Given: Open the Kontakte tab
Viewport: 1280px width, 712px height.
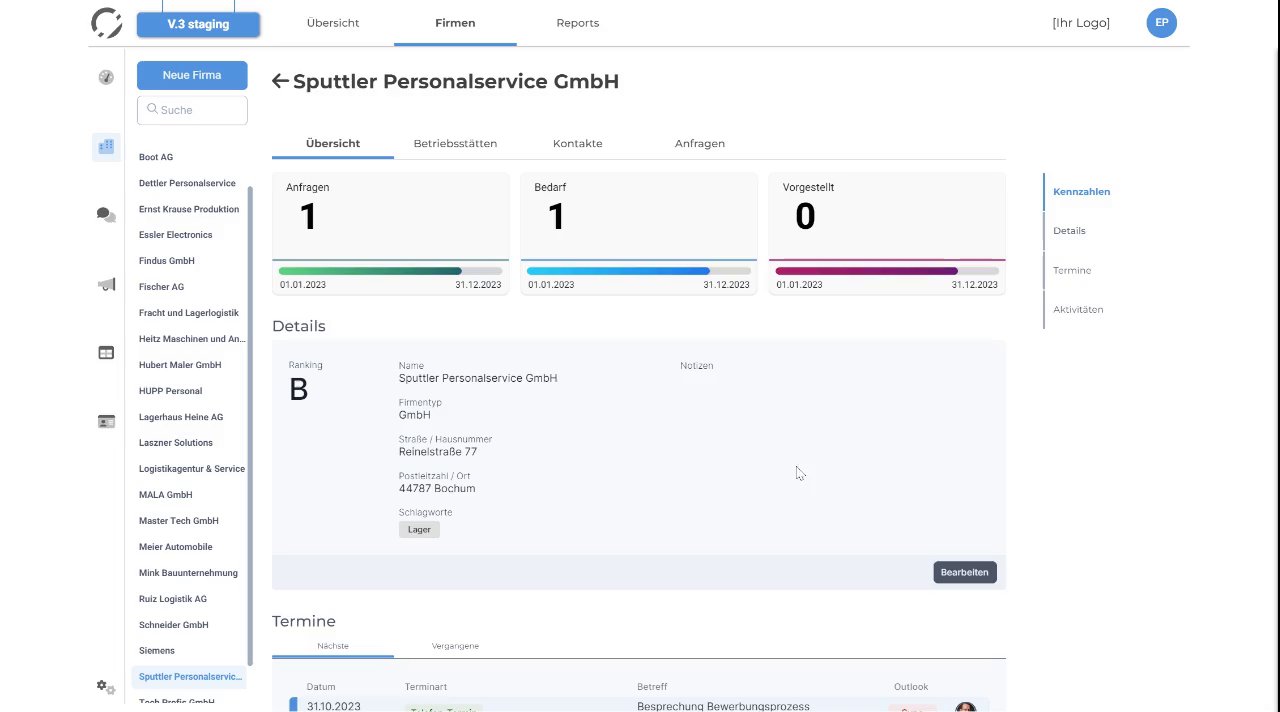Looking at the screenshot, I should [x=577, y=144].
